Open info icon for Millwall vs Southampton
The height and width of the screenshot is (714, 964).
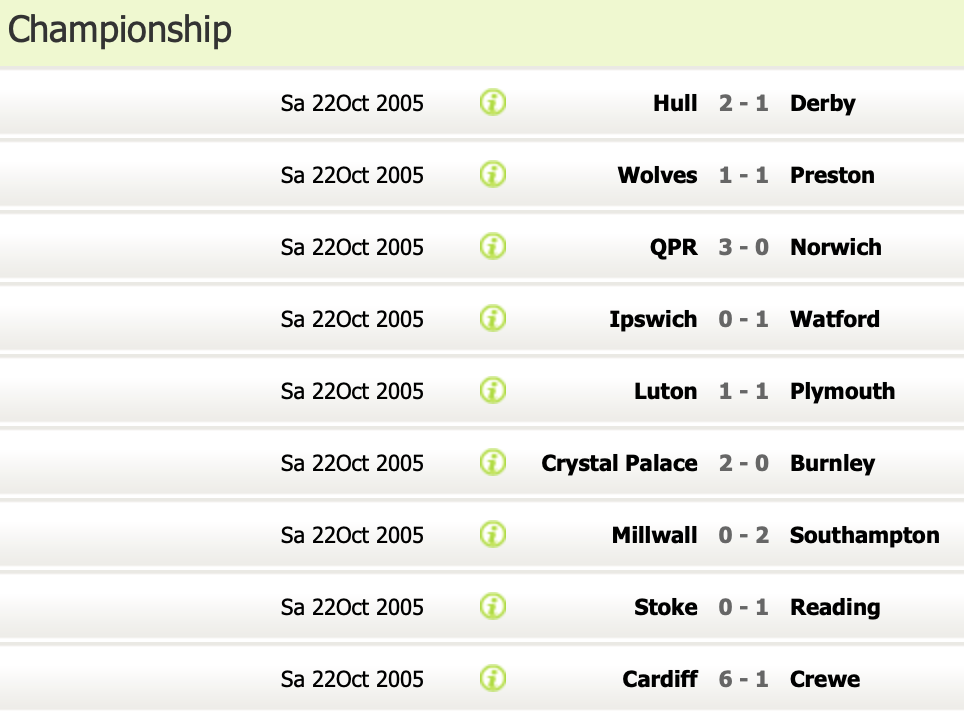493,535
